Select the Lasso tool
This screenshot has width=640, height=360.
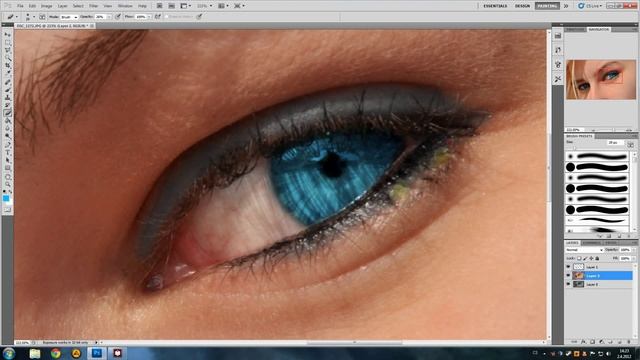[x=7, y=51]
